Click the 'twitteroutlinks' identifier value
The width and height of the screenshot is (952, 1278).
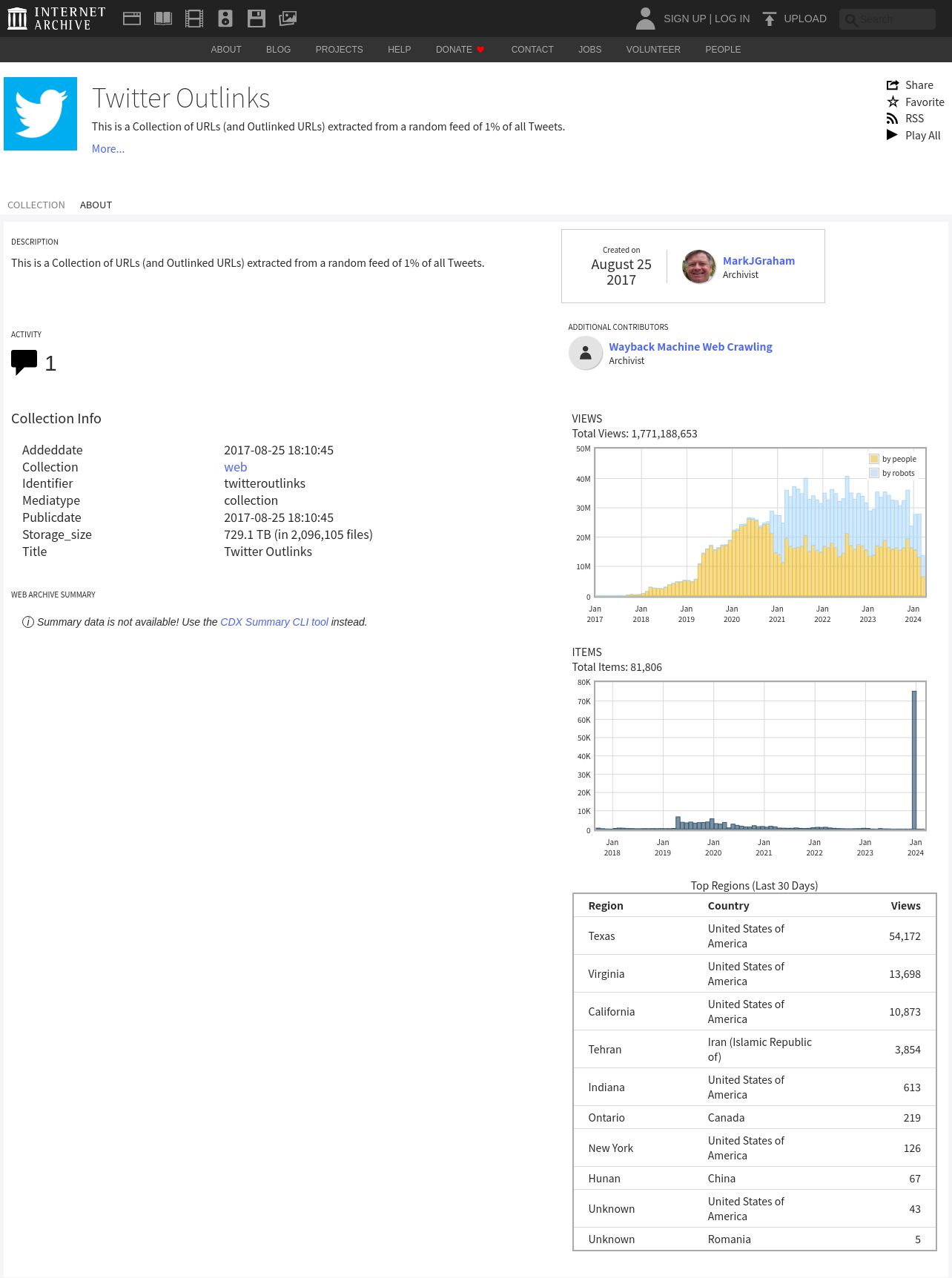tap(265, 483)
